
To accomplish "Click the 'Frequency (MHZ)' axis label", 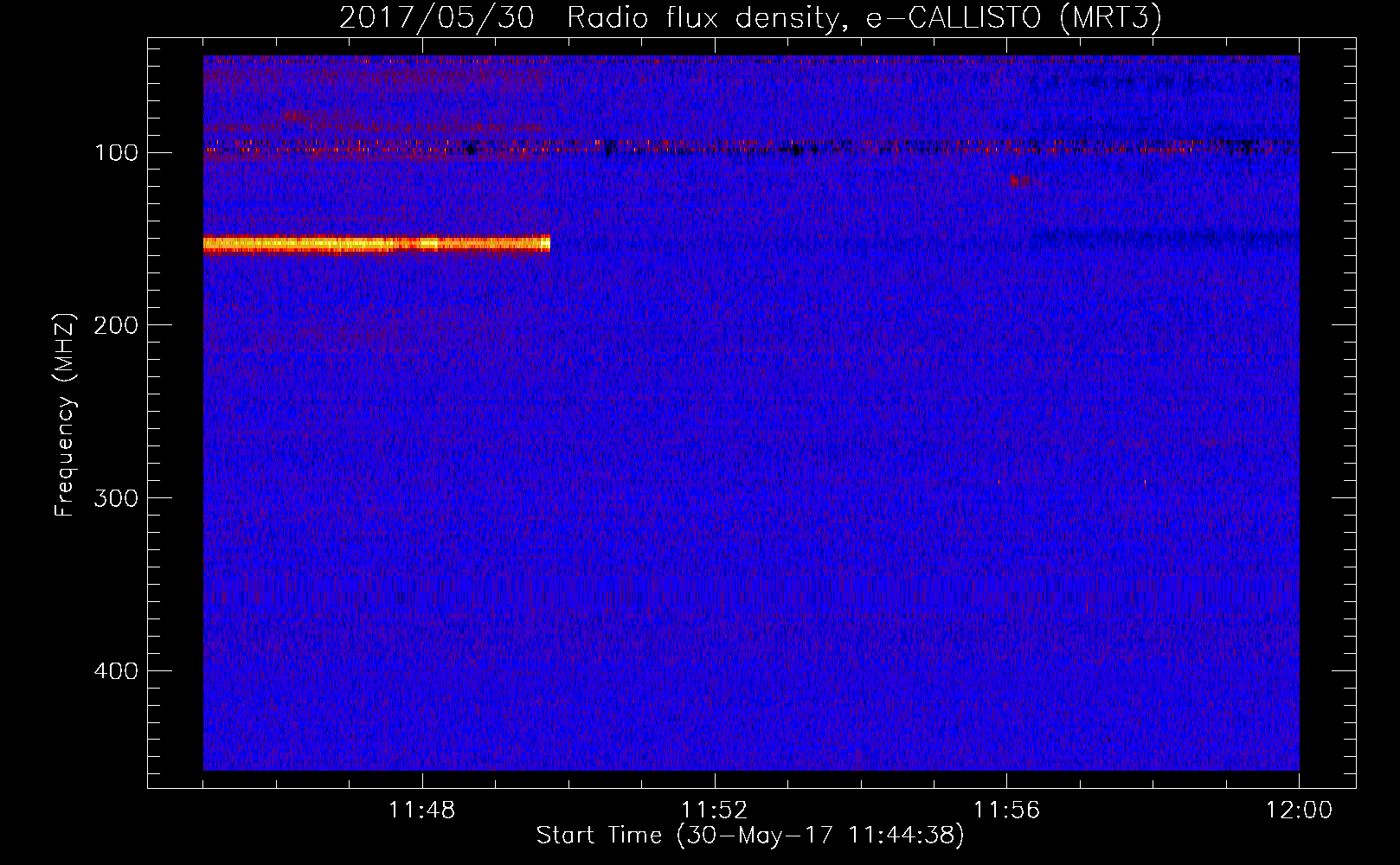I will [x=64, y=414].
